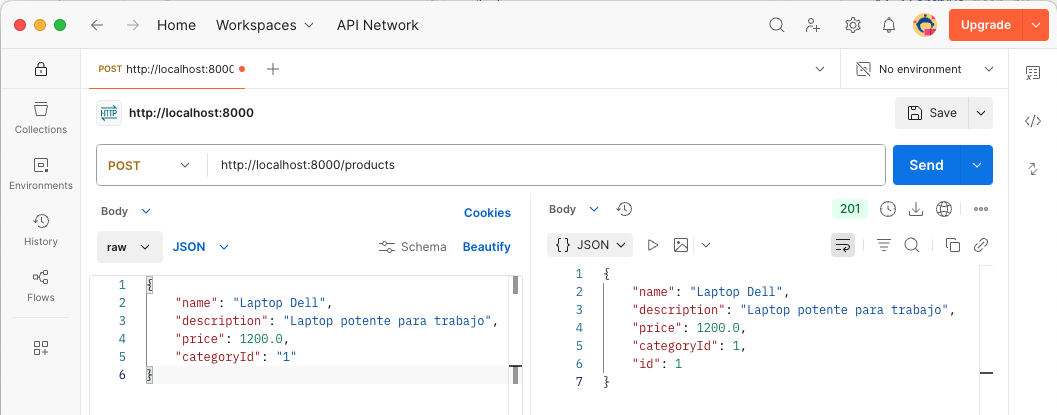Click the Upgrade button
Viewport: 1057px width, 415px height.
tap(986, 25)
